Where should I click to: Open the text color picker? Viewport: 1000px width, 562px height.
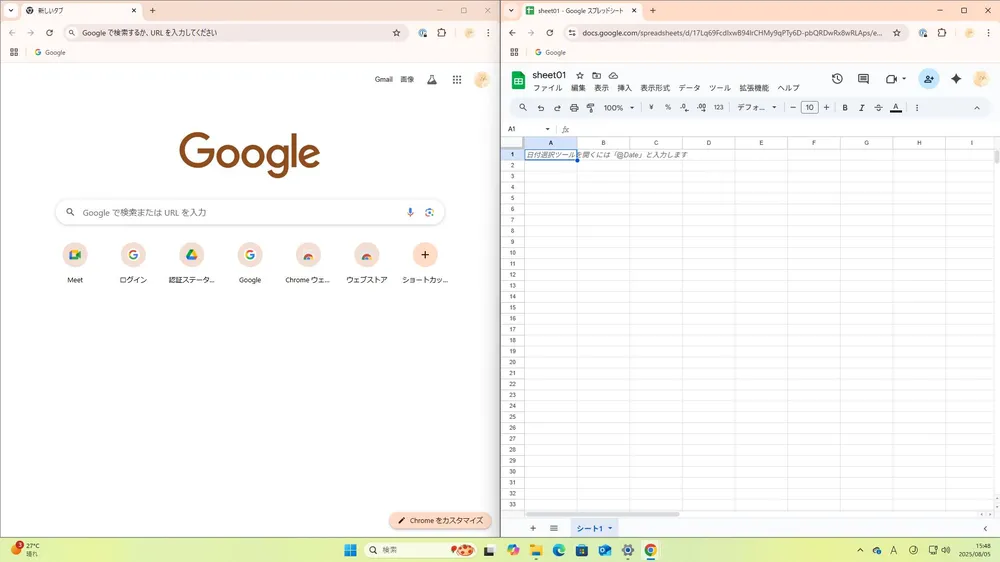pos(895,108)
